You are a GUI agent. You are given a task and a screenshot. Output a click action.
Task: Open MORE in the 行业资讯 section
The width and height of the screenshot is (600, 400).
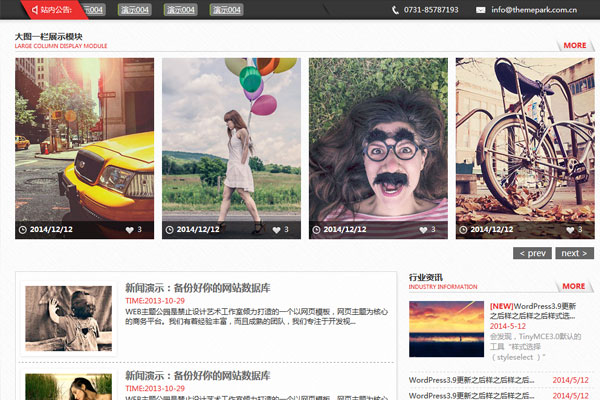(574, 286)
